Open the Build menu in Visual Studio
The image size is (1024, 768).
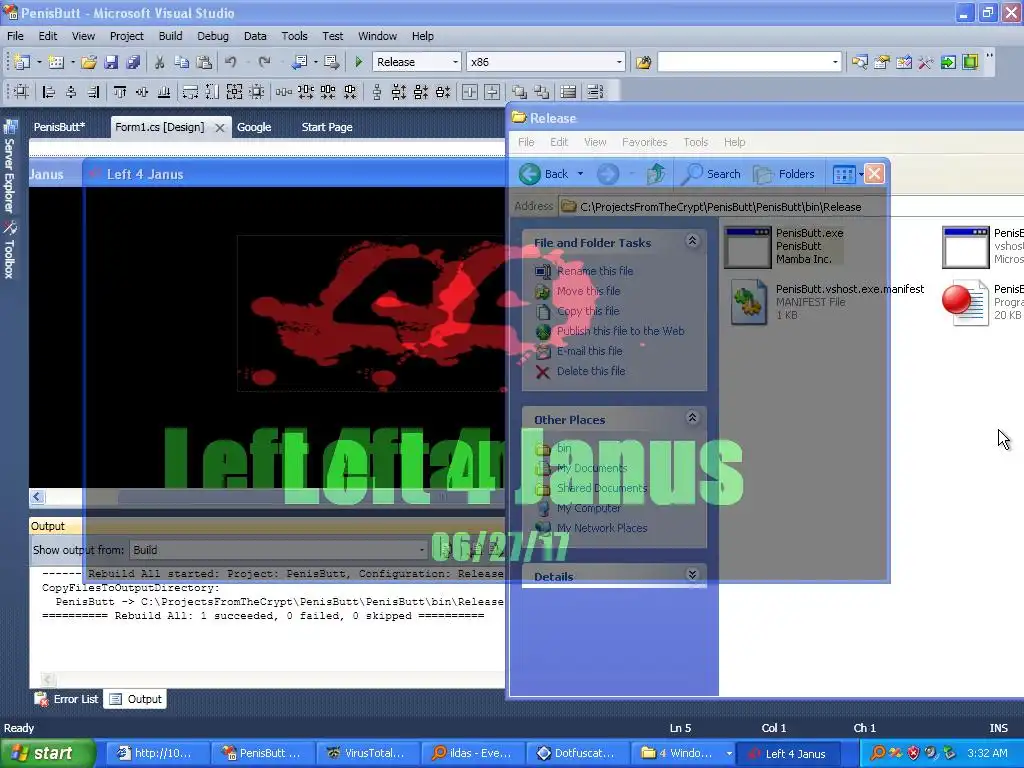170,36
